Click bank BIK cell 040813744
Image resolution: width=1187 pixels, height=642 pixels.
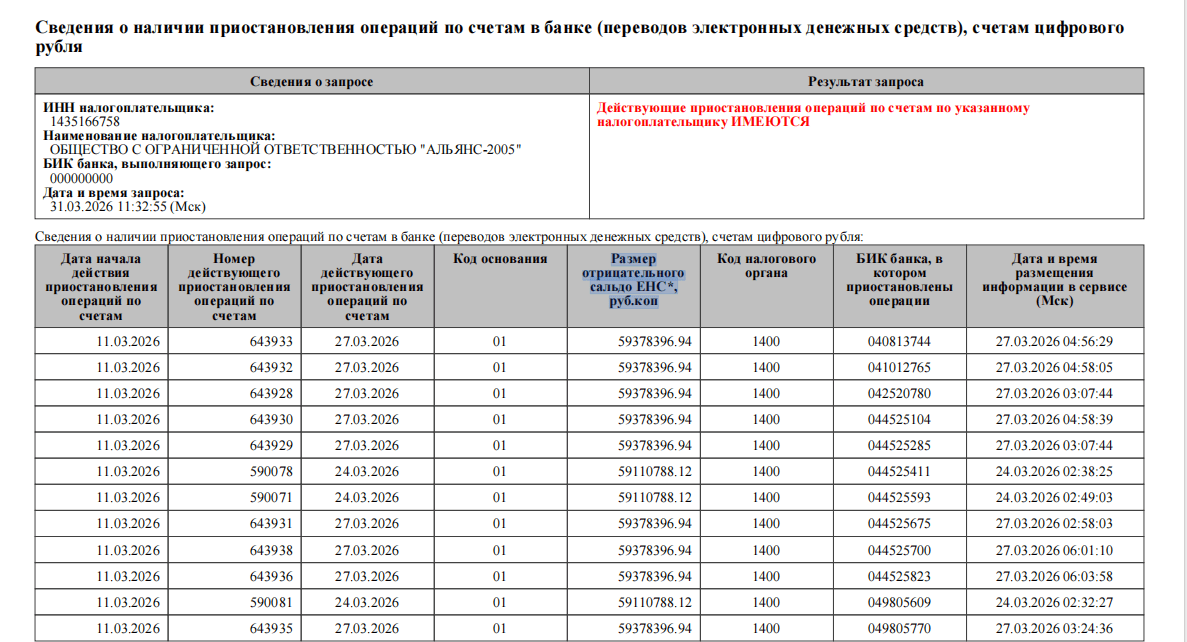[899, 341]
